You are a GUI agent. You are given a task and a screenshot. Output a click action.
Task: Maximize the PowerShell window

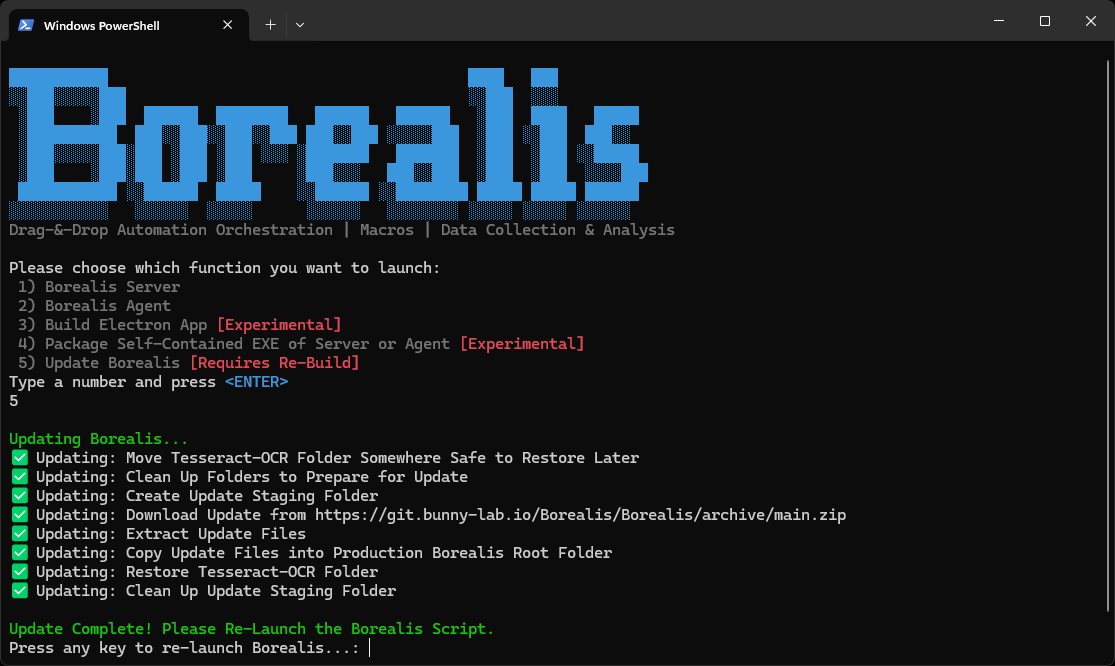(1044, 21)
